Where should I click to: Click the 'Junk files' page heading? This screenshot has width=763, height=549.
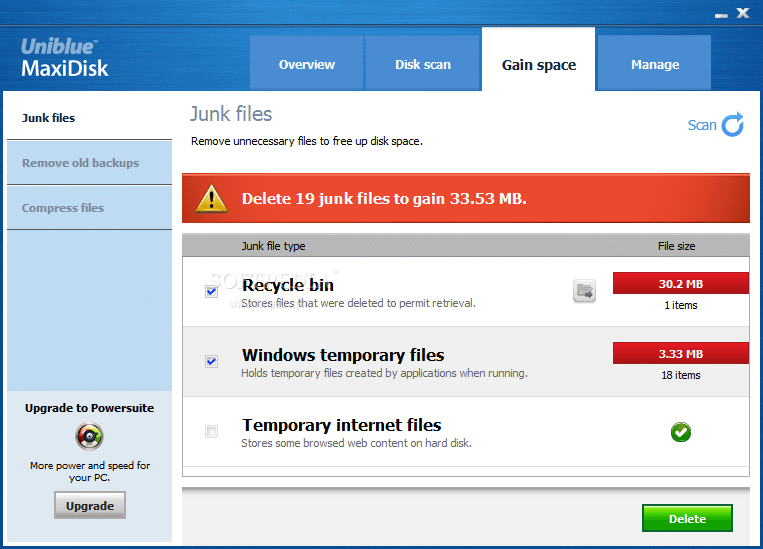pyautogui.click(x=231, y=114)
